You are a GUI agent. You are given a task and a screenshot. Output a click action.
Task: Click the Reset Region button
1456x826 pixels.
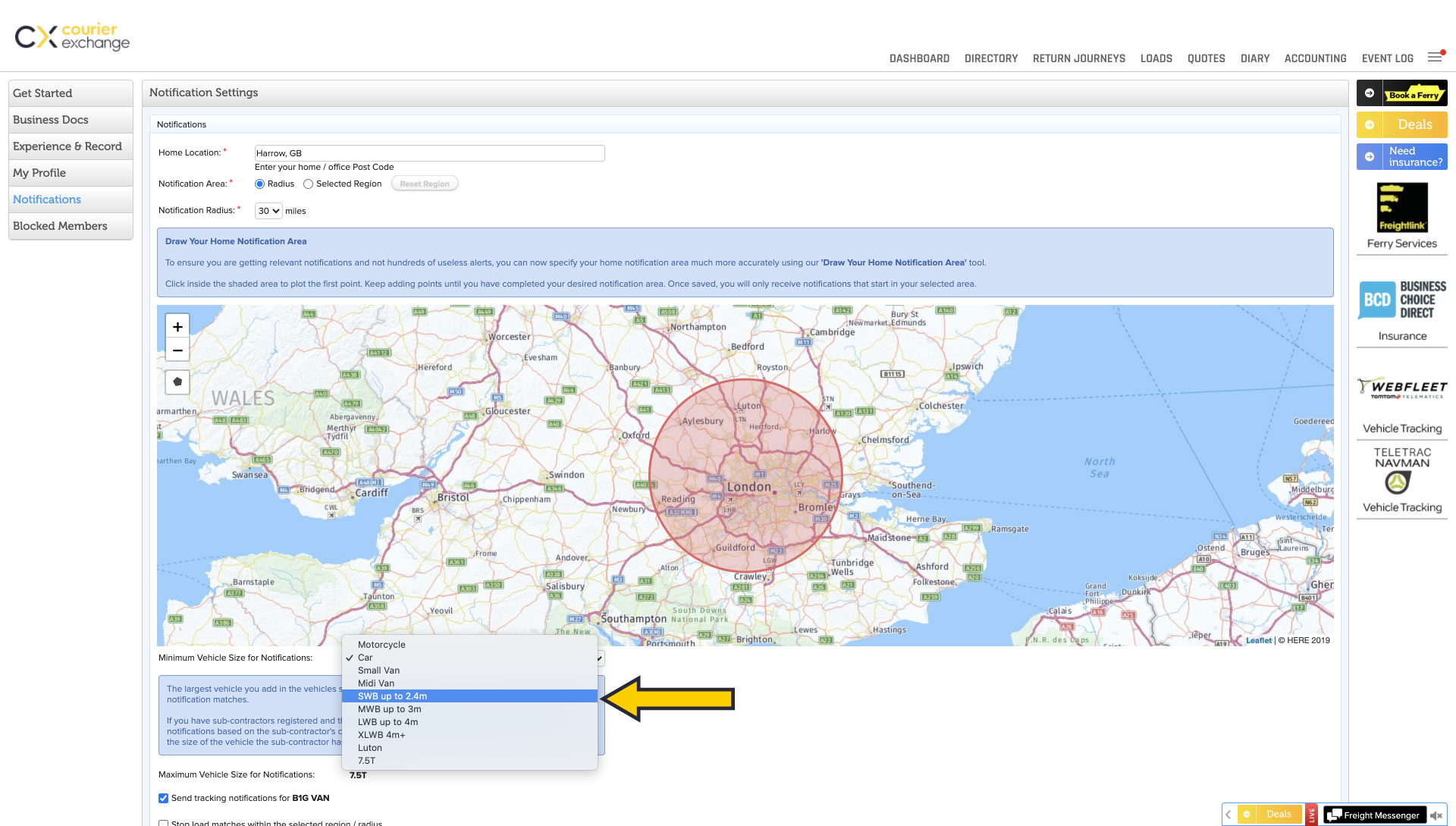(x=425, y=184)
